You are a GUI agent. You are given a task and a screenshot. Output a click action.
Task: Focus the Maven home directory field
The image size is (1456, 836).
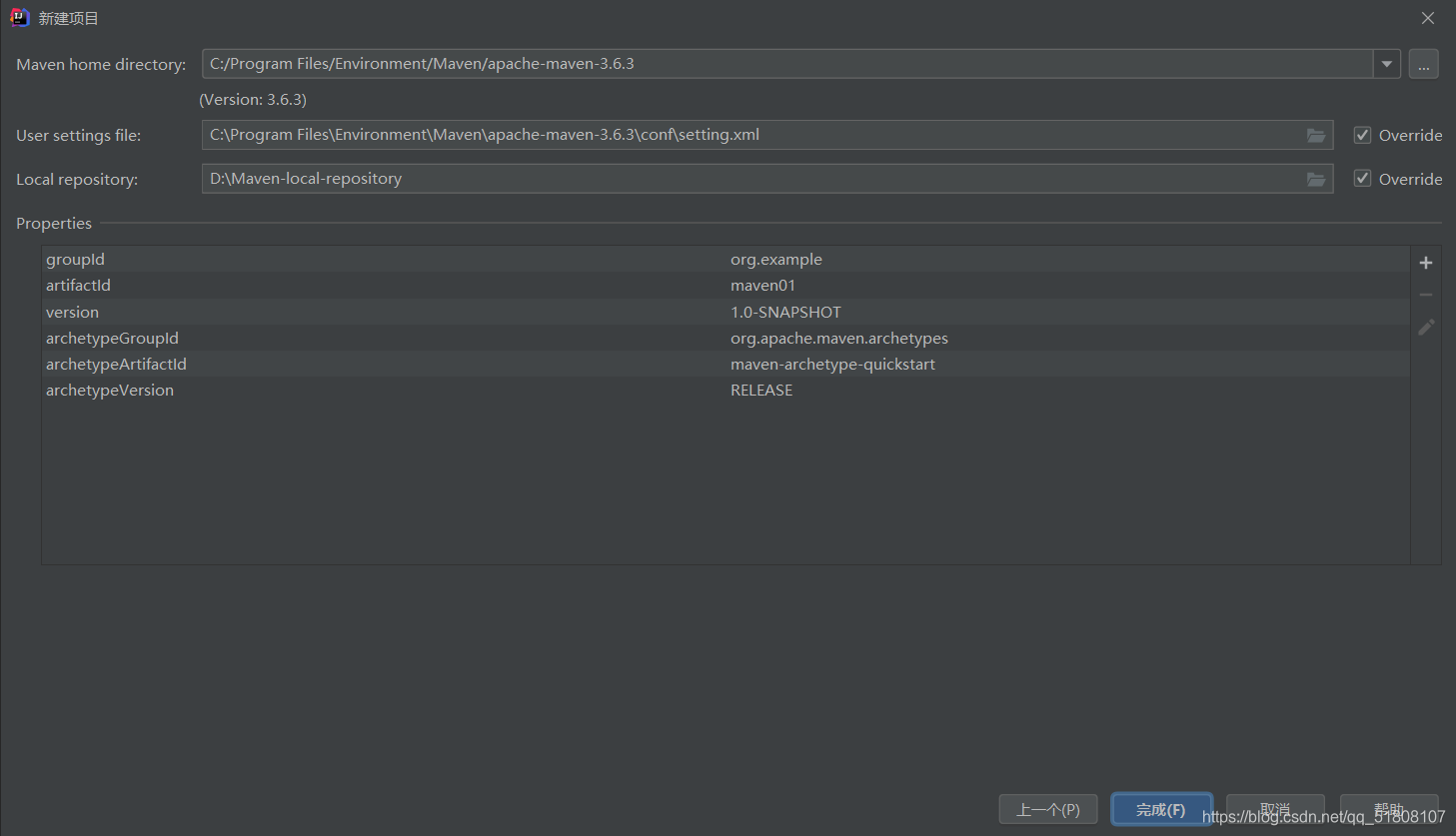pyautogui.click(x=787, y=64)
